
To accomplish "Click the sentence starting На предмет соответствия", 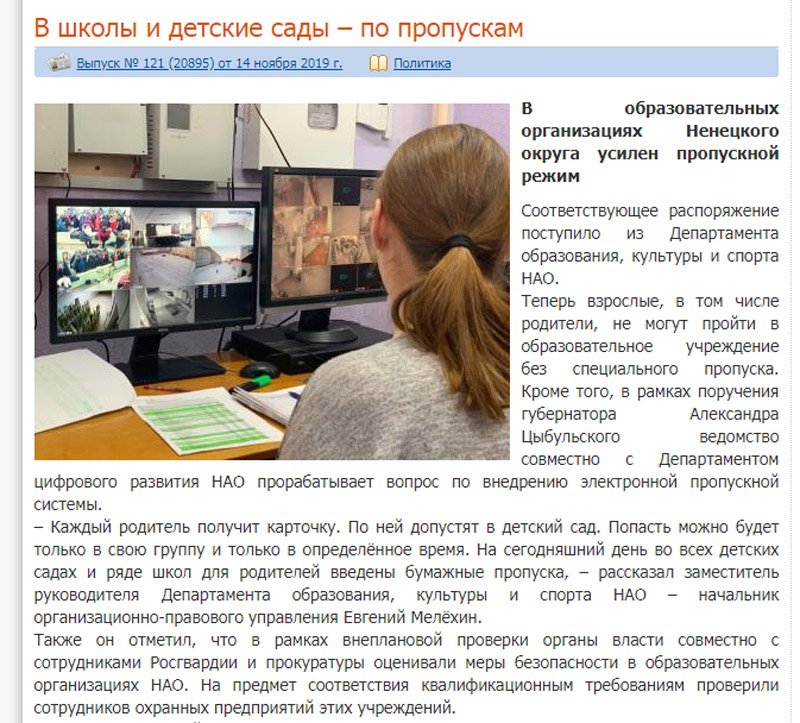I will coord(406,696).
